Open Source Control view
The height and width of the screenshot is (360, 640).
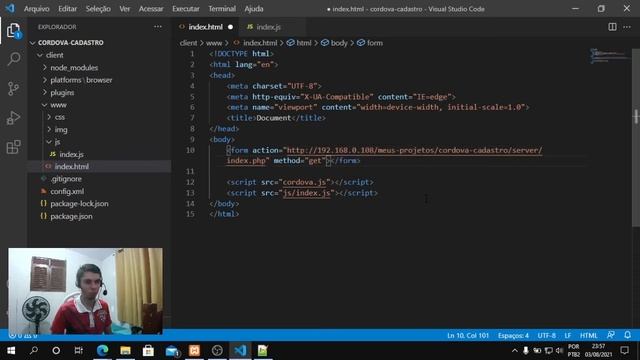(x=13, y=89)
